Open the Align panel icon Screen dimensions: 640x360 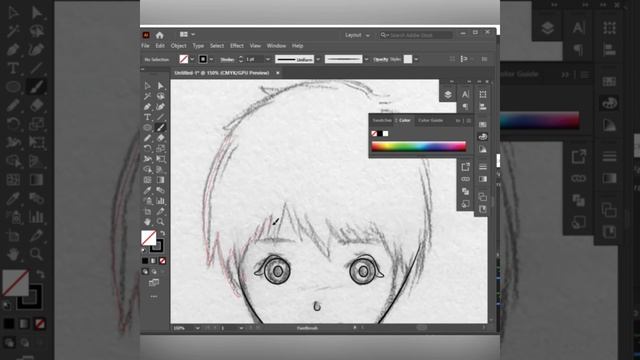(483, 107)
